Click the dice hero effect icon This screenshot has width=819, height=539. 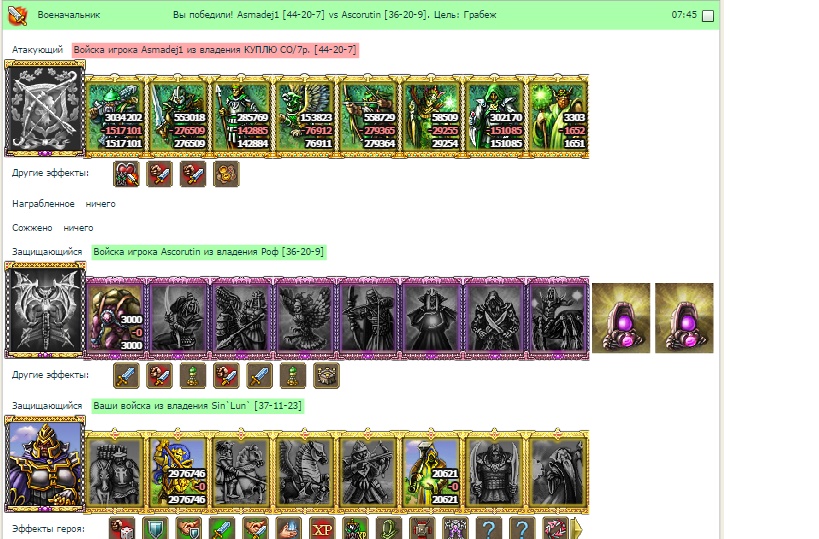[x=122, y=529]
